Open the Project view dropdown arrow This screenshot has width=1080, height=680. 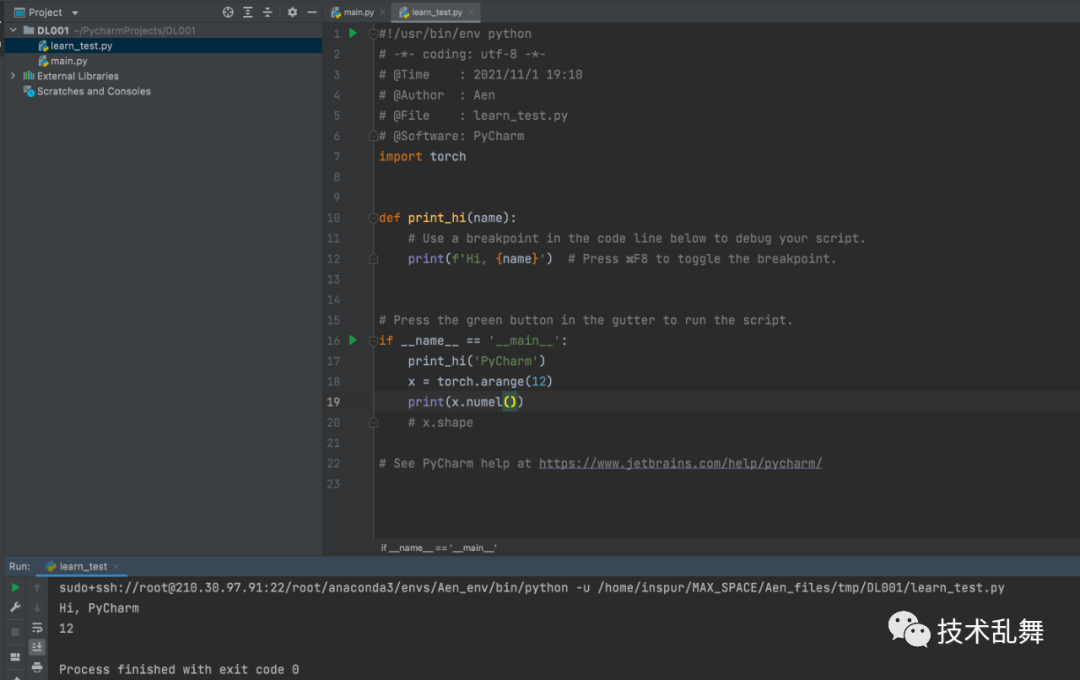point(75,13)
